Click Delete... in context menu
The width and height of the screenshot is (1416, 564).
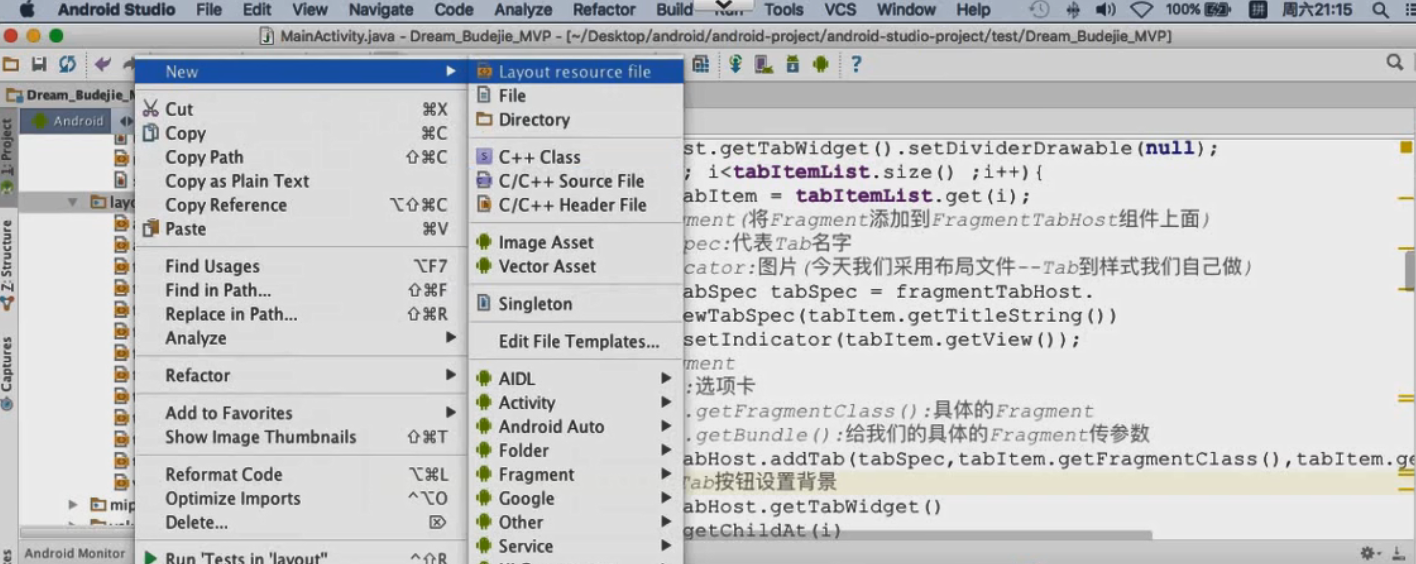click(x=301, y=523)
